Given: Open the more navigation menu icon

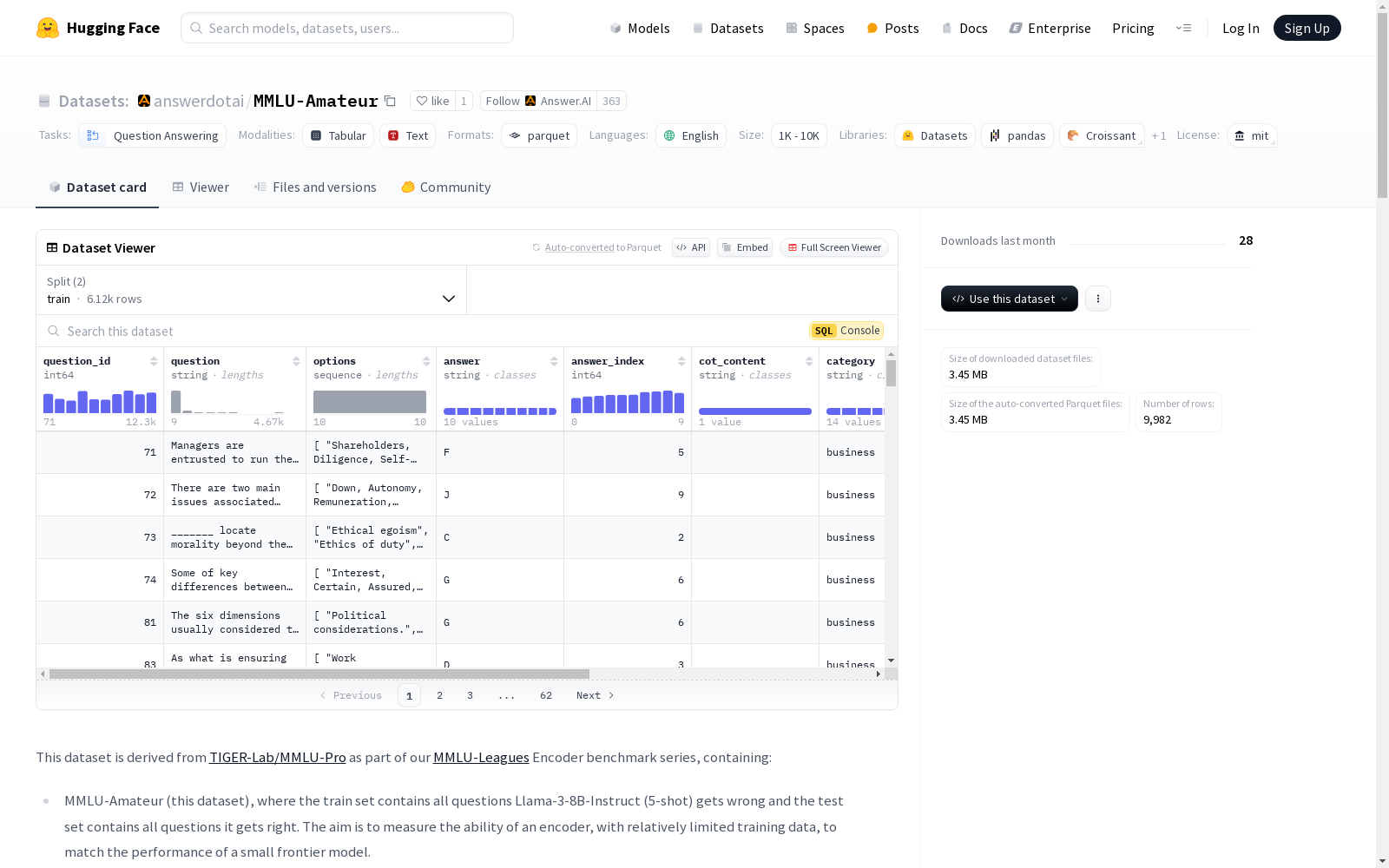Looking at the screenshot, I should tap(1183, 28).
